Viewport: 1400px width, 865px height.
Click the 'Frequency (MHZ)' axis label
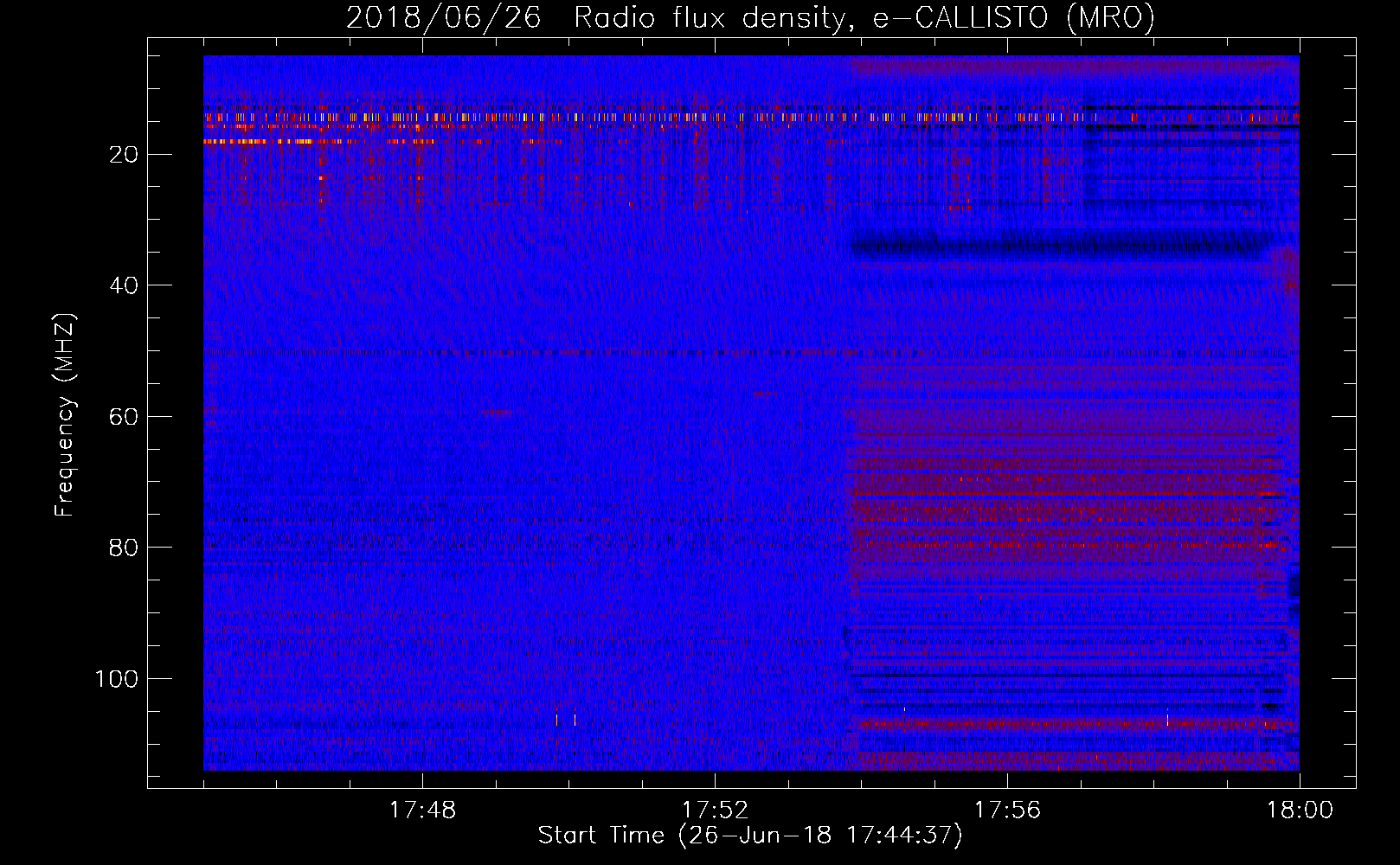pos(65,414)
